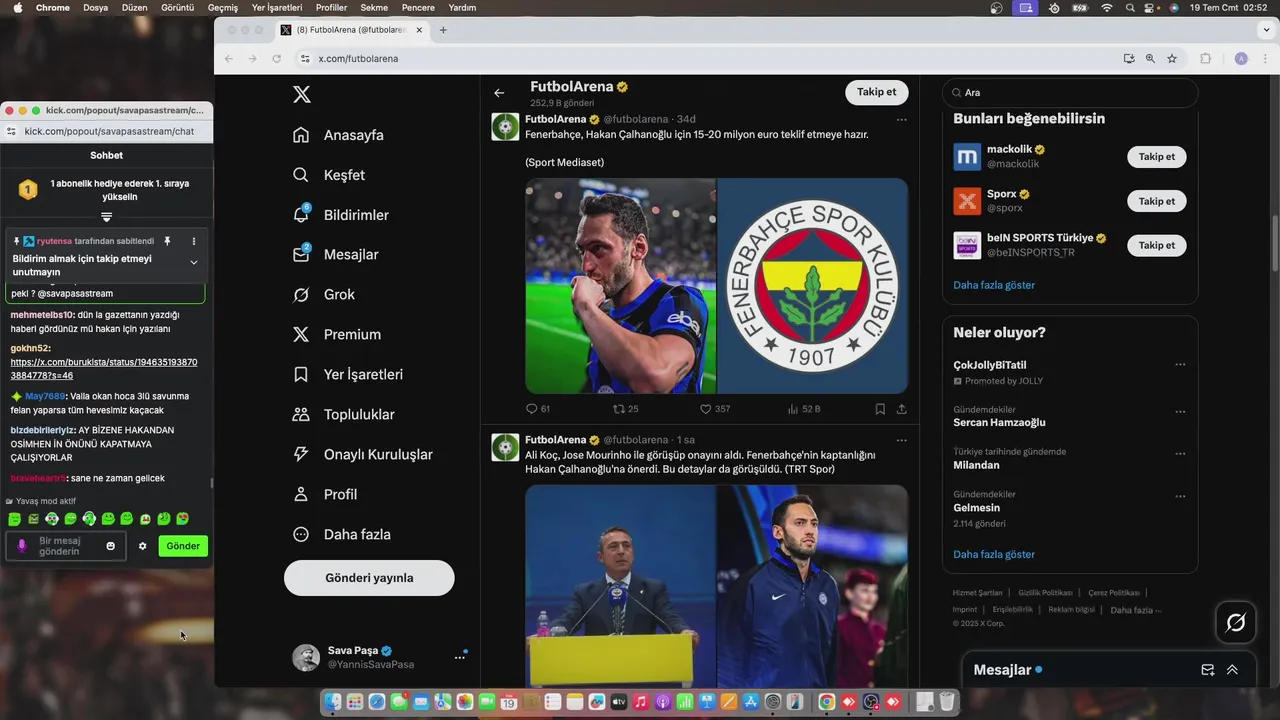
Task: Follow mackolik account
Action: point(1157,157)
